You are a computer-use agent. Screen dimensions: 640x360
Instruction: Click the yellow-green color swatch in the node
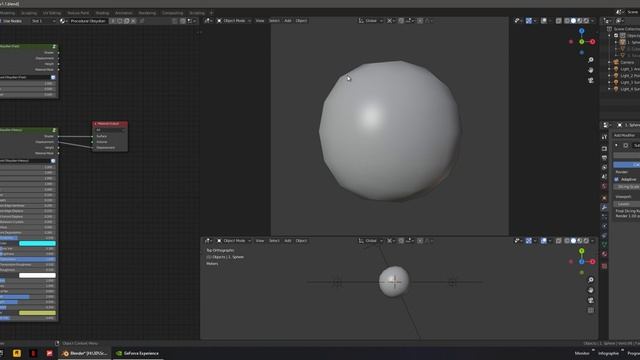click(37, 313)
